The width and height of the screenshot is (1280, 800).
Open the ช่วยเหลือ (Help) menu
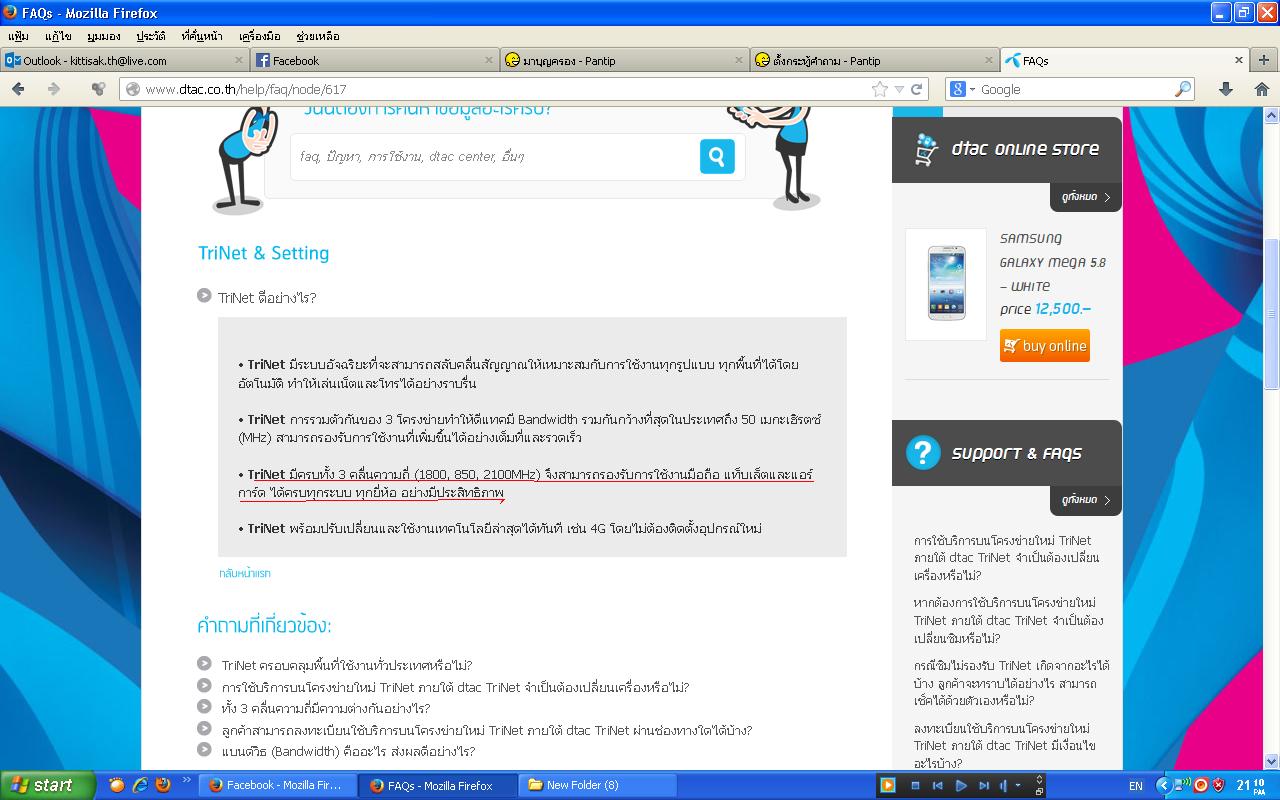[x=318, y=36]
